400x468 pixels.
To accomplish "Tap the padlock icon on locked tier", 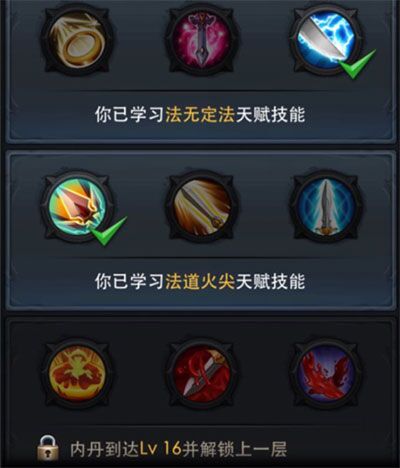I will (x=48, y=448).
